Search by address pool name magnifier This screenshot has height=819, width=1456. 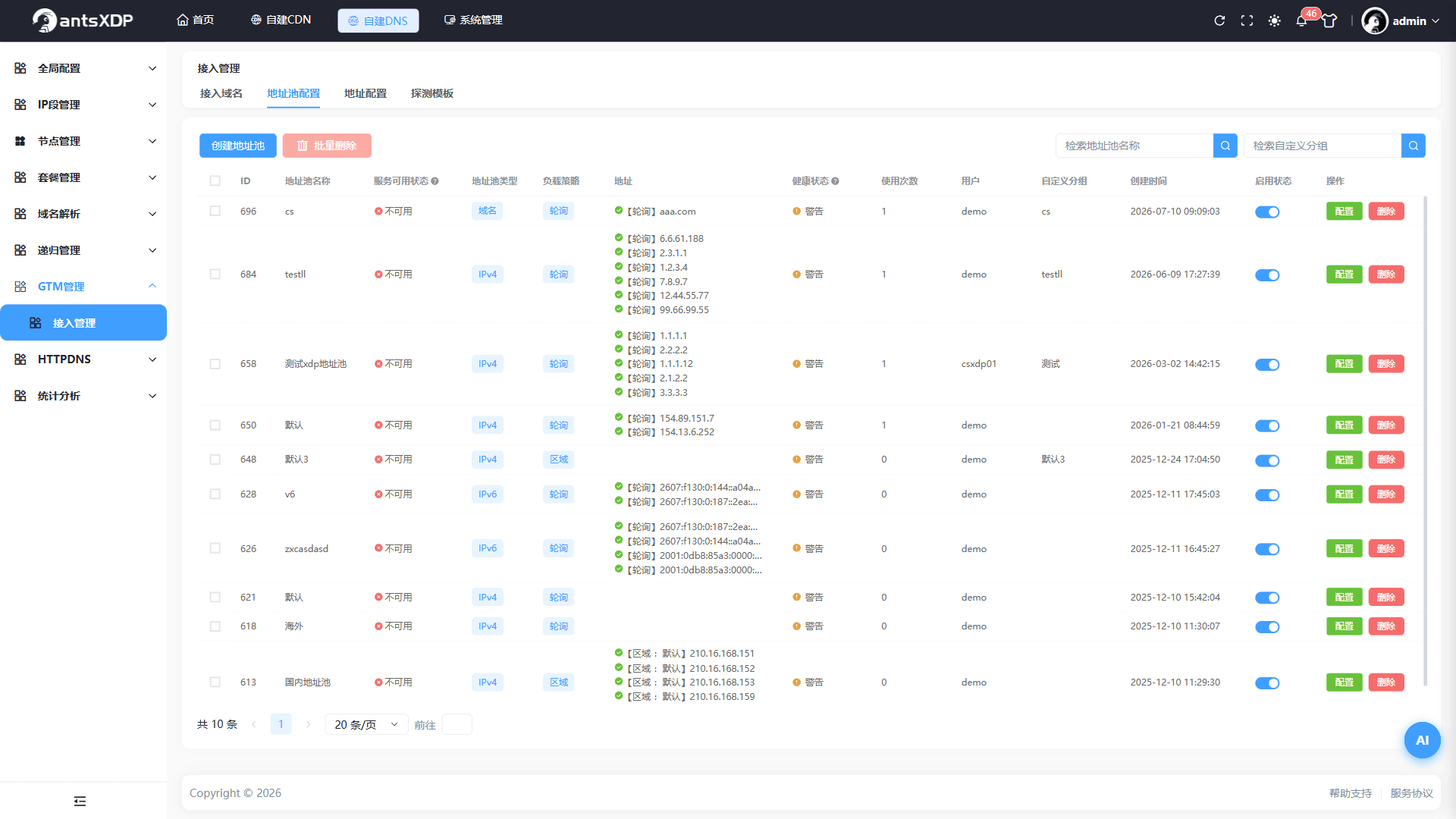click(1225, 146)
